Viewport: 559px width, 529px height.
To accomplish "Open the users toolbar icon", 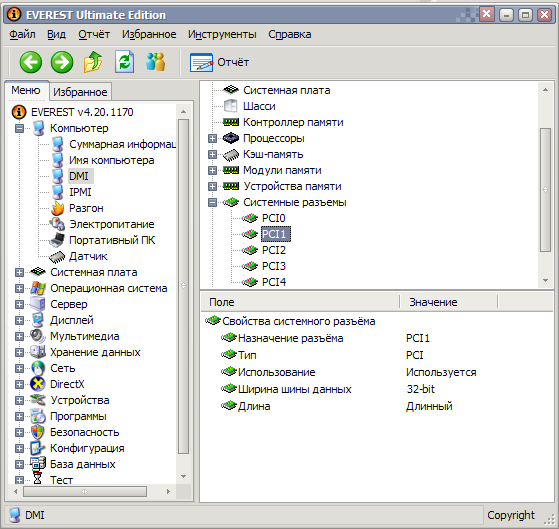I will coord(155,62).
